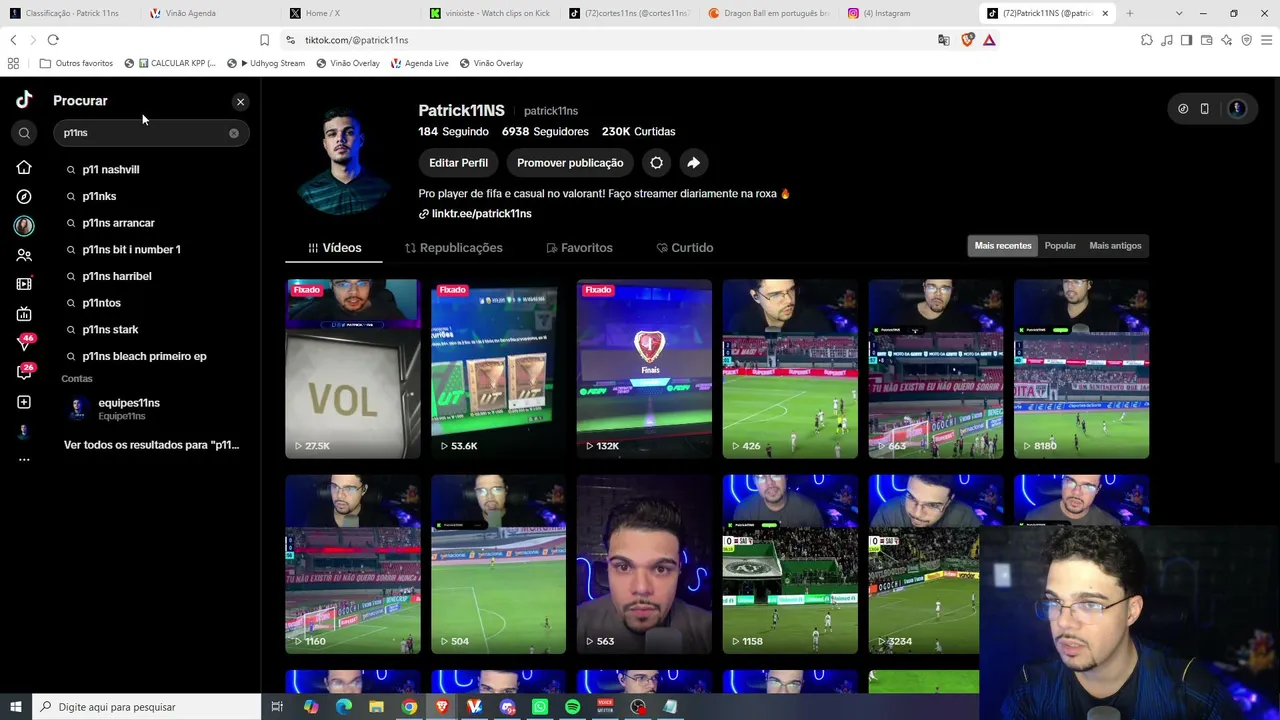Open activity inbox icon with 26 badge
Image resolution: width=1280 pixels, height=720 pixels.
[x=24, y=372]
